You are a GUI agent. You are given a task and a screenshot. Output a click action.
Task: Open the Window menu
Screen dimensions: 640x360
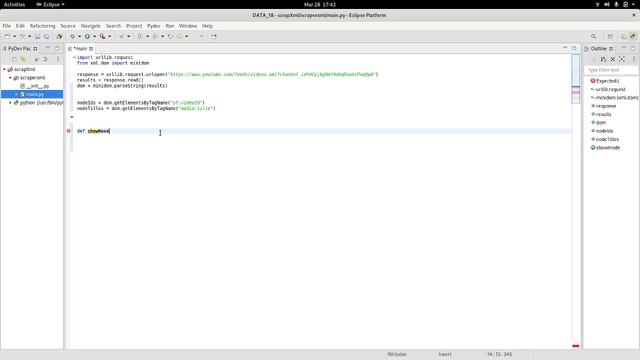188,26
